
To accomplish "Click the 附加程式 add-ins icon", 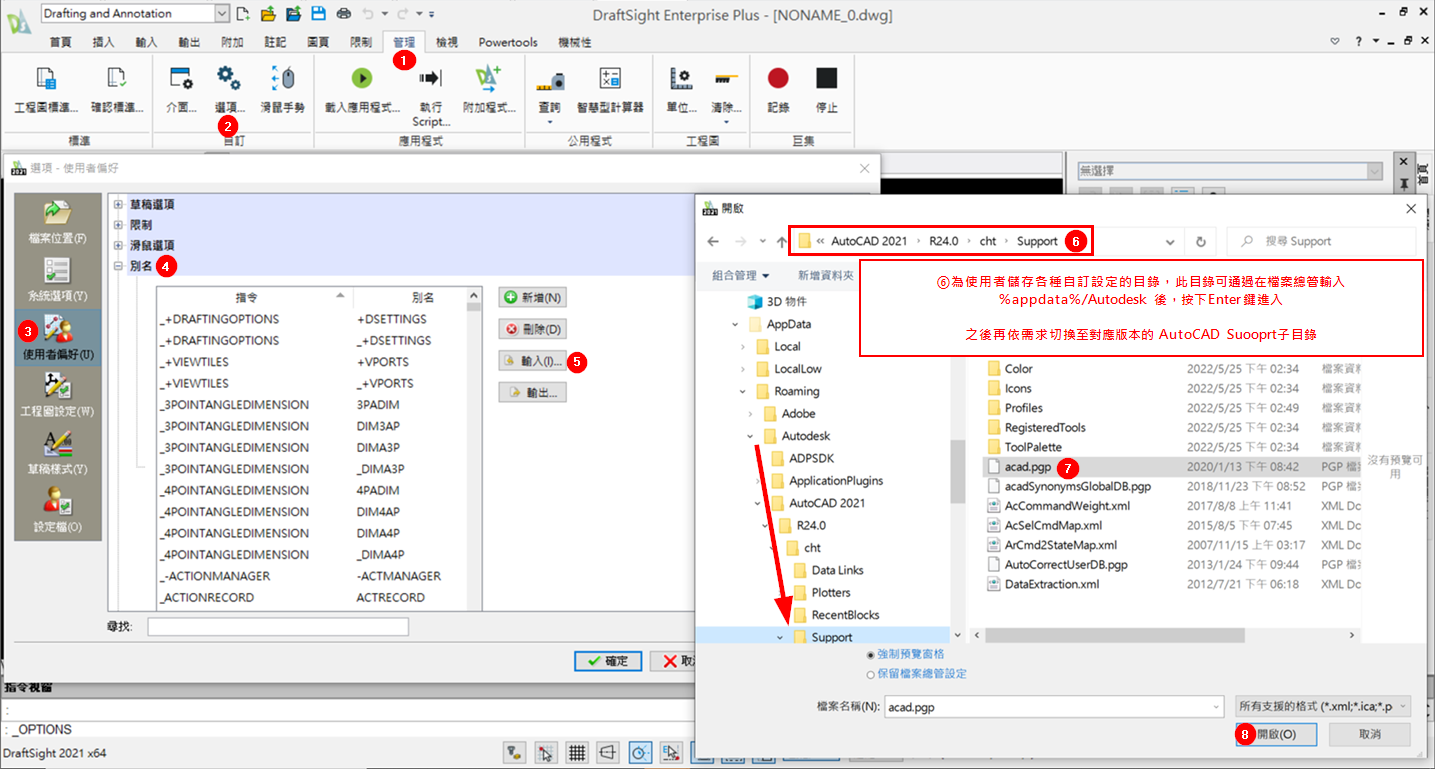I will point(489,78).
